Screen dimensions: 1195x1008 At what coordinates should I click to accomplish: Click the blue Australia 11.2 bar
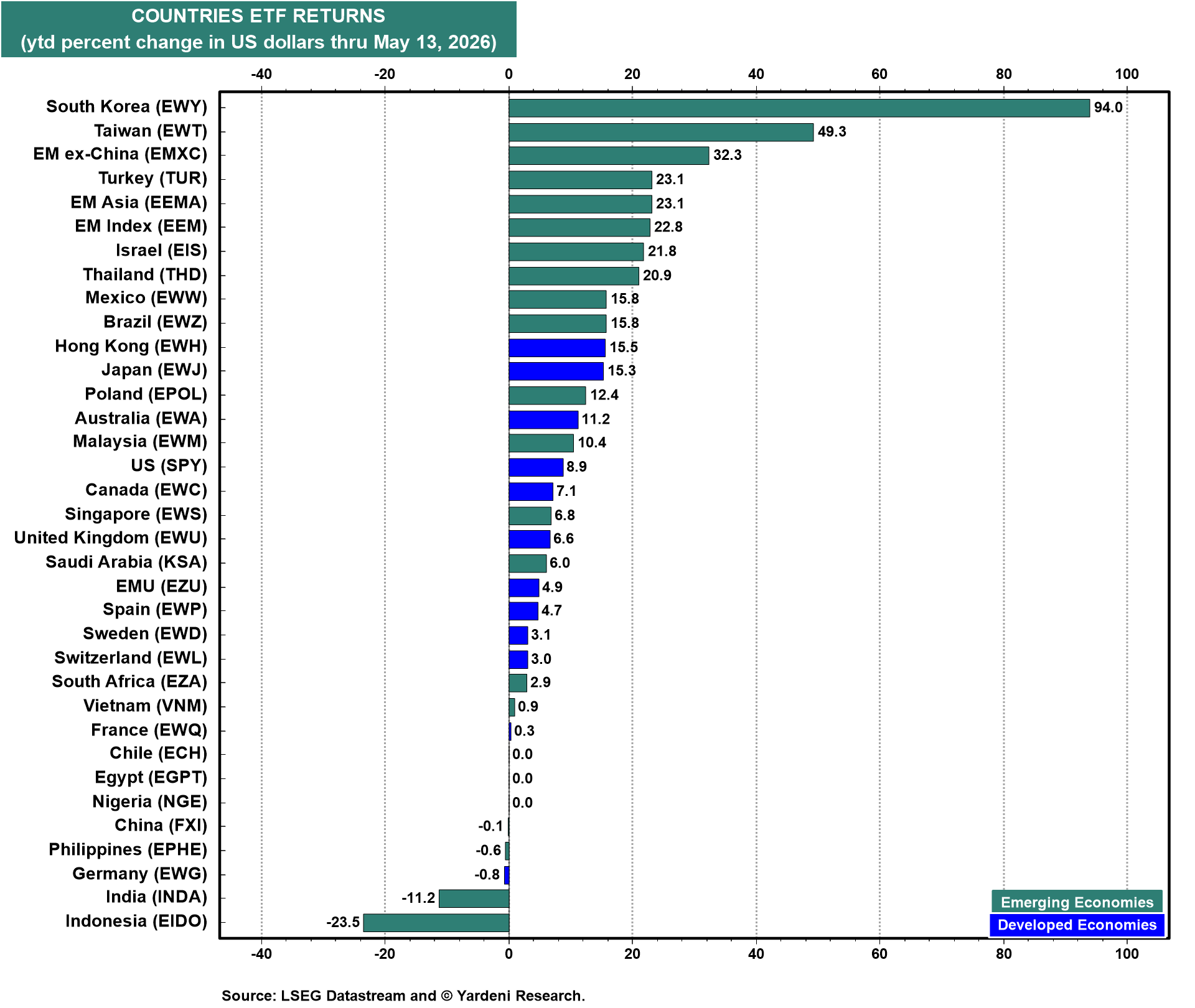[543, 420]
